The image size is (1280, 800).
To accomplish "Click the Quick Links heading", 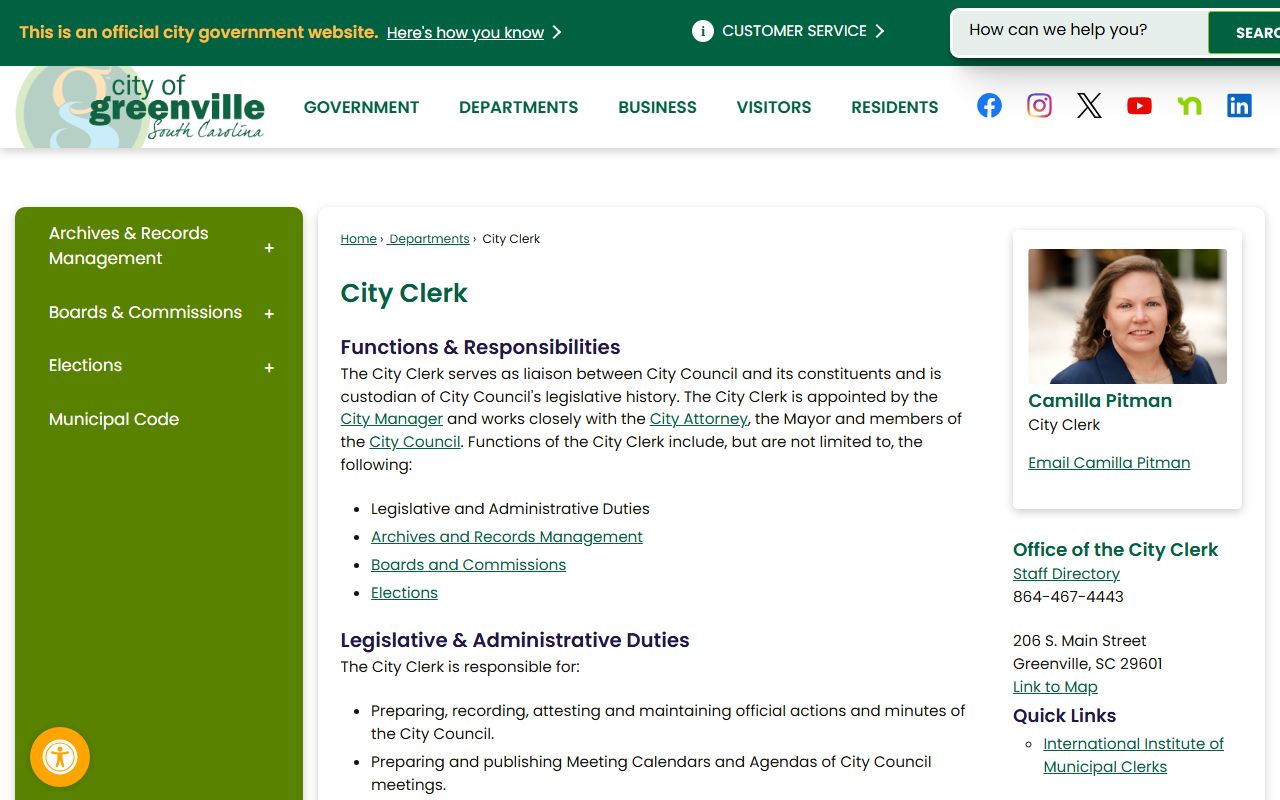I will pos(1064,716).
